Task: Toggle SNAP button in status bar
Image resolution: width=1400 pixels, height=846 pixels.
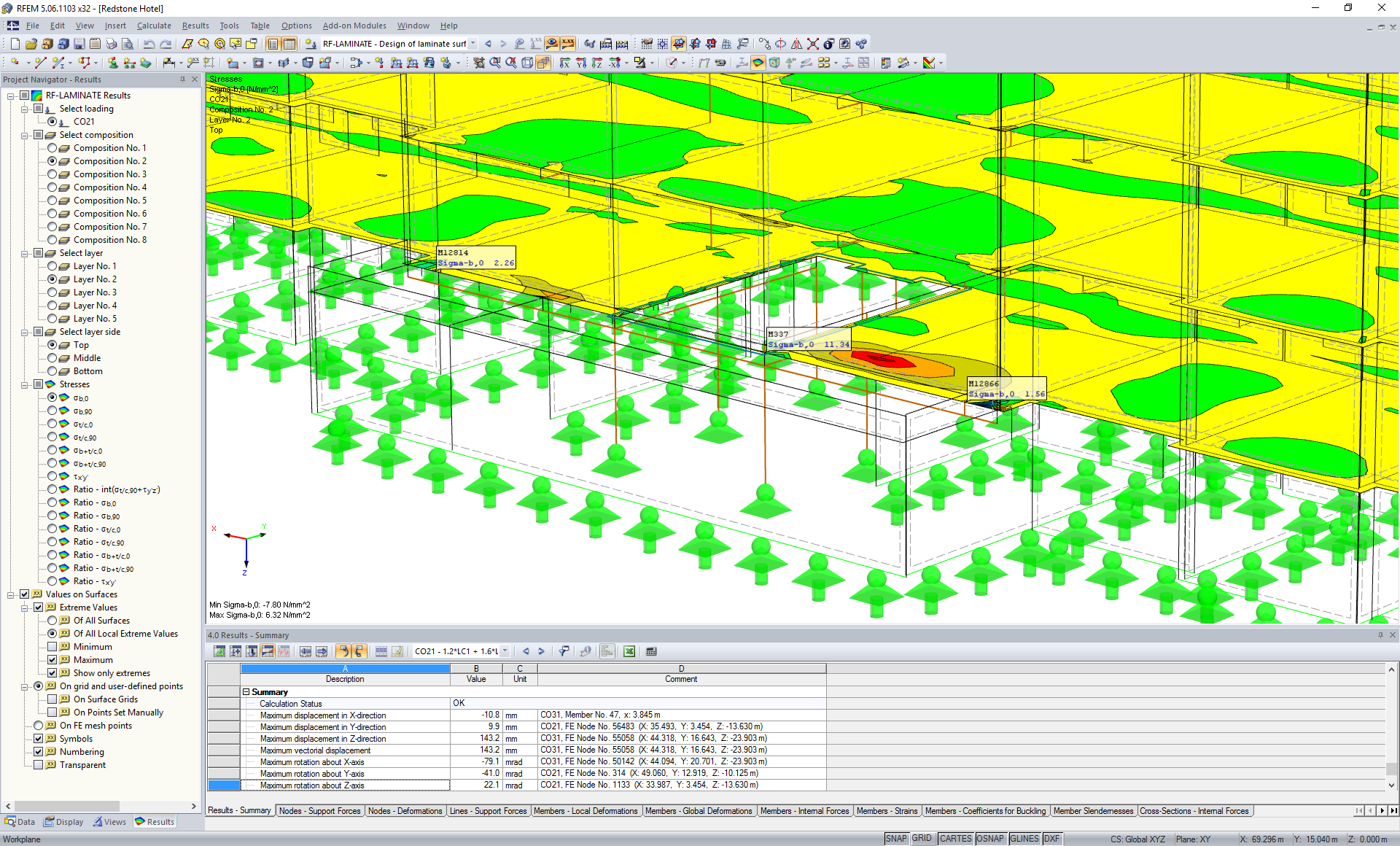Action: tap(895, 839)
